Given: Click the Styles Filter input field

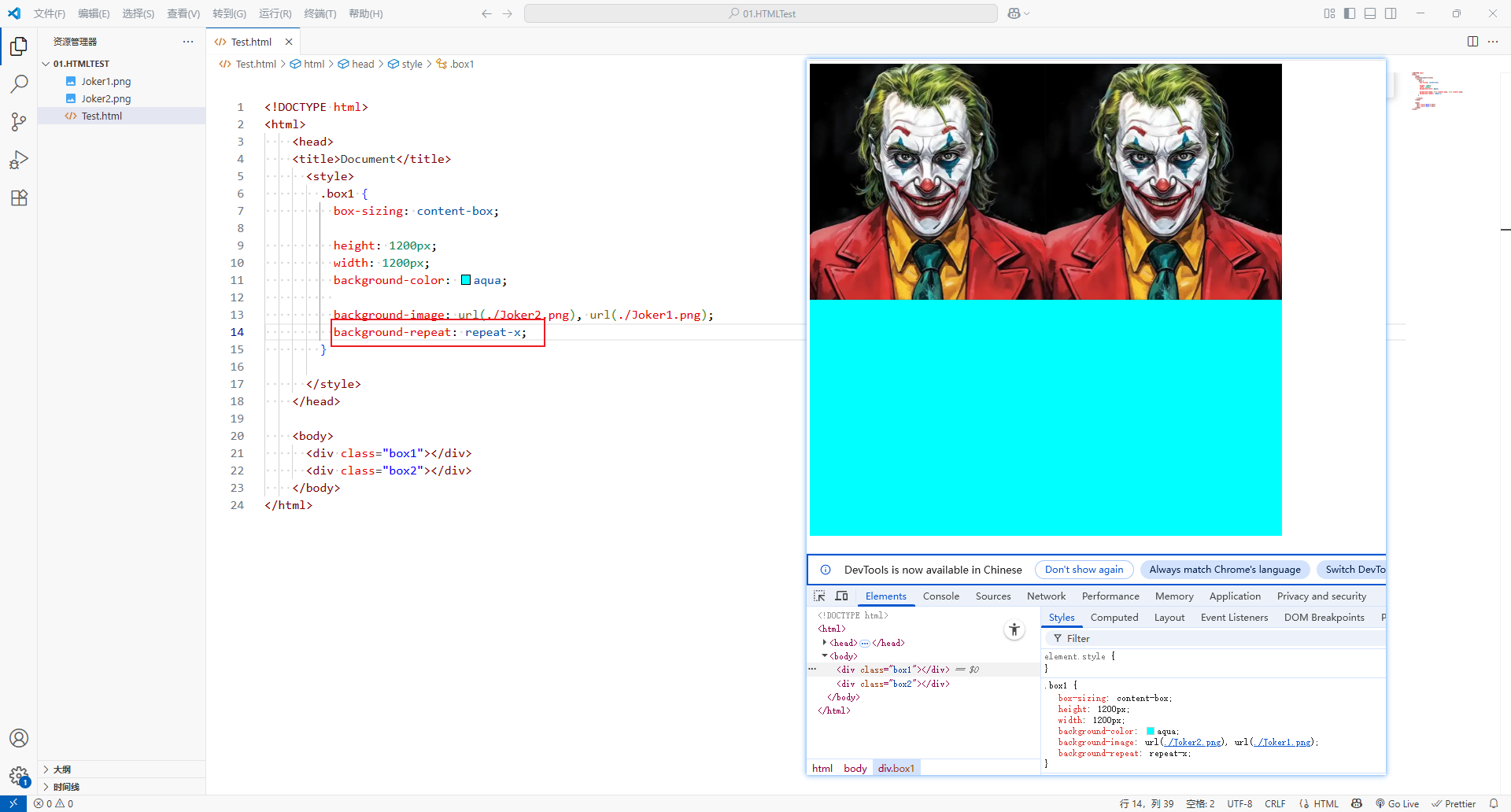Looking at the screenshot, I should (1216, 638).
